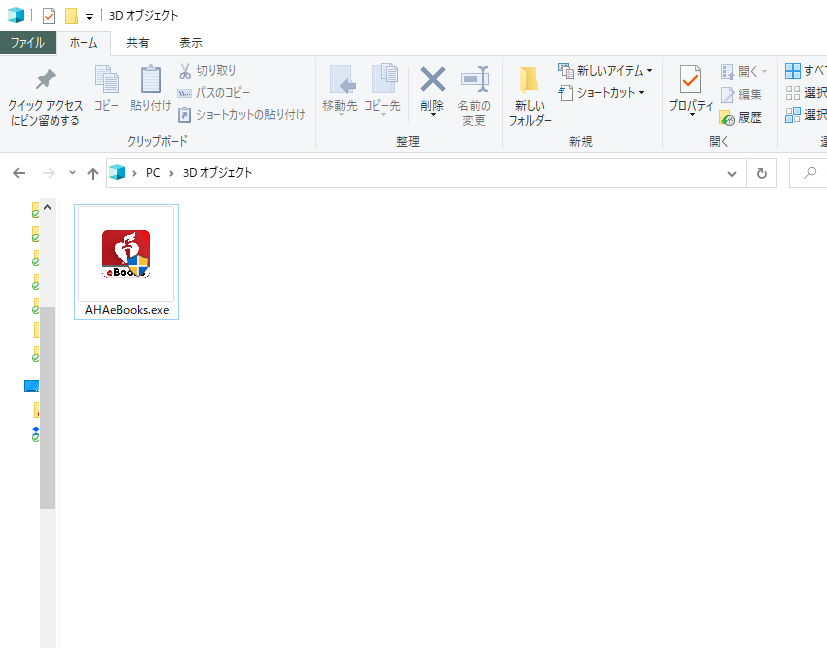Switch to the Share (共有) tab
The width and height of the screenshot is (827, 648).
(x=138, y=43)
